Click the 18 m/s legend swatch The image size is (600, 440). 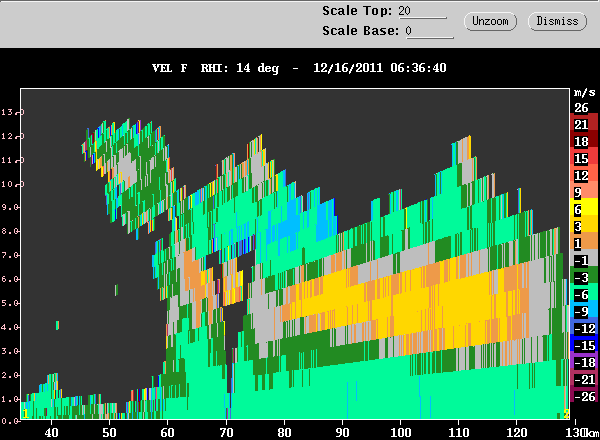[x=584, y=141]
